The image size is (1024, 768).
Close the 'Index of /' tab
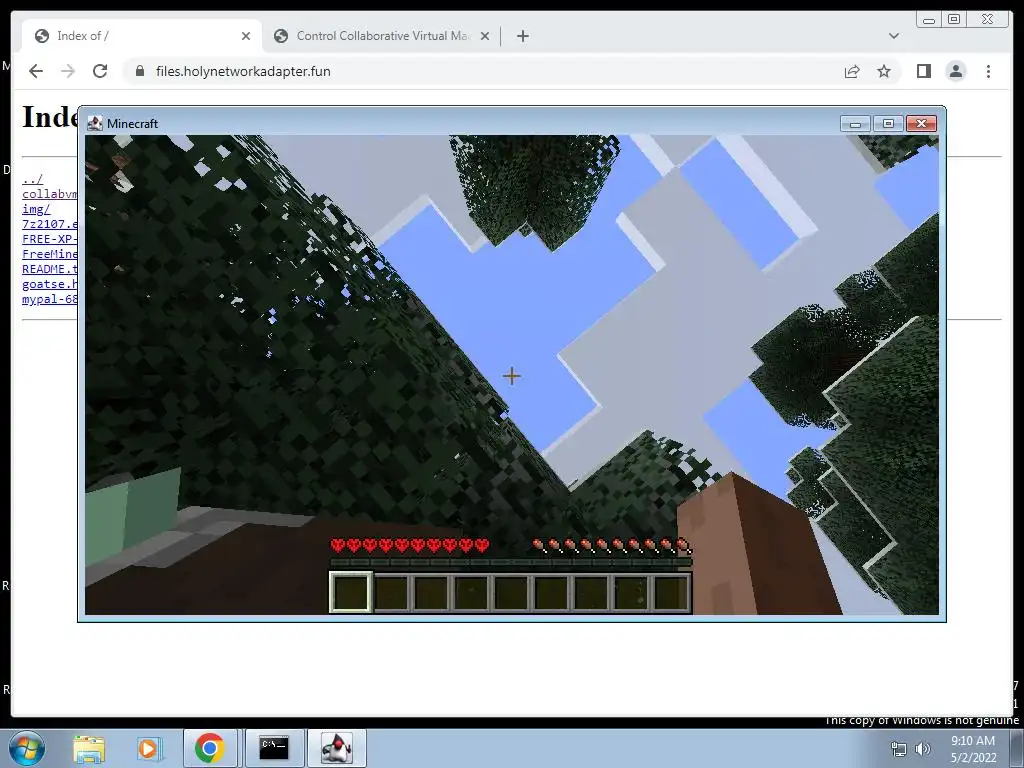[x=246, y=36]
